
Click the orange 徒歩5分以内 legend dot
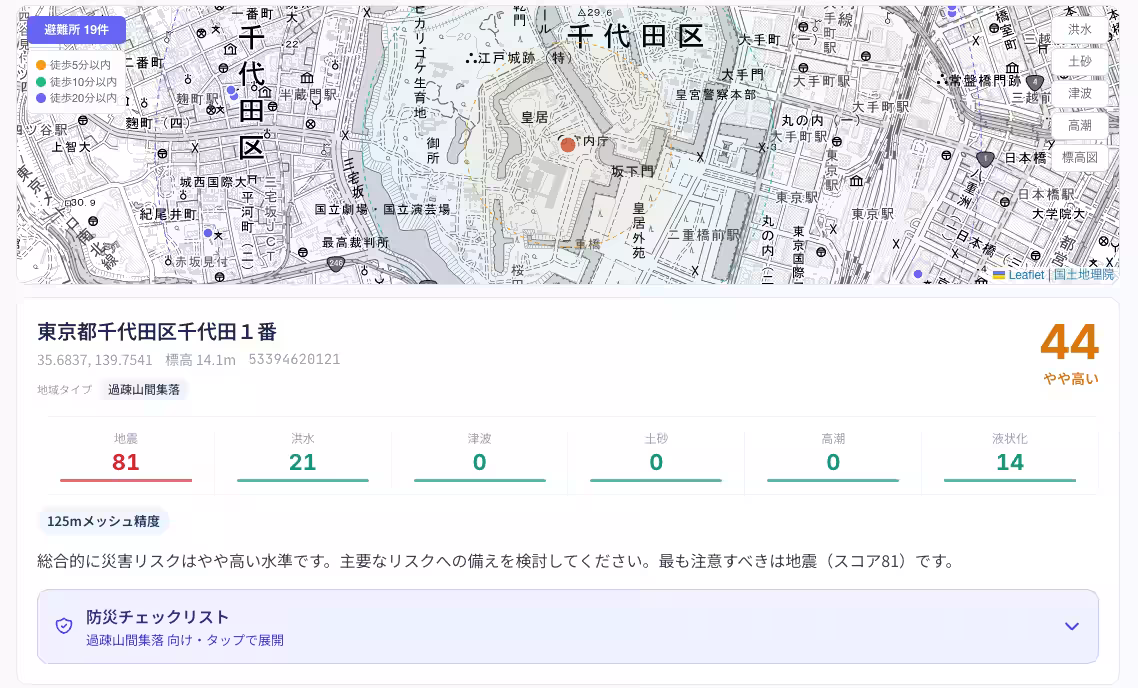[x=41, y=65]
